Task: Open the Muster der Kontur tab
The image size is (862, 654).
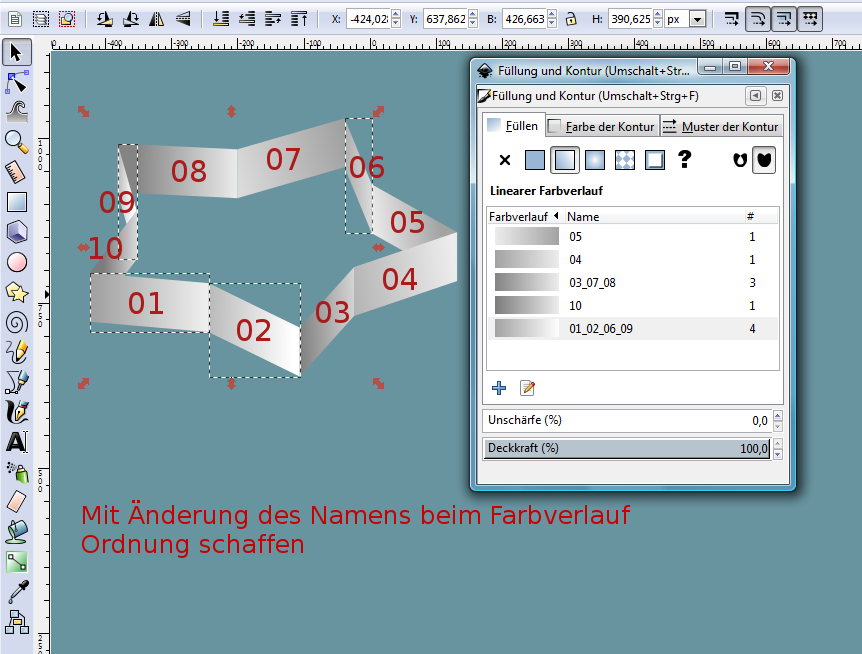Action: coord(720,126)
